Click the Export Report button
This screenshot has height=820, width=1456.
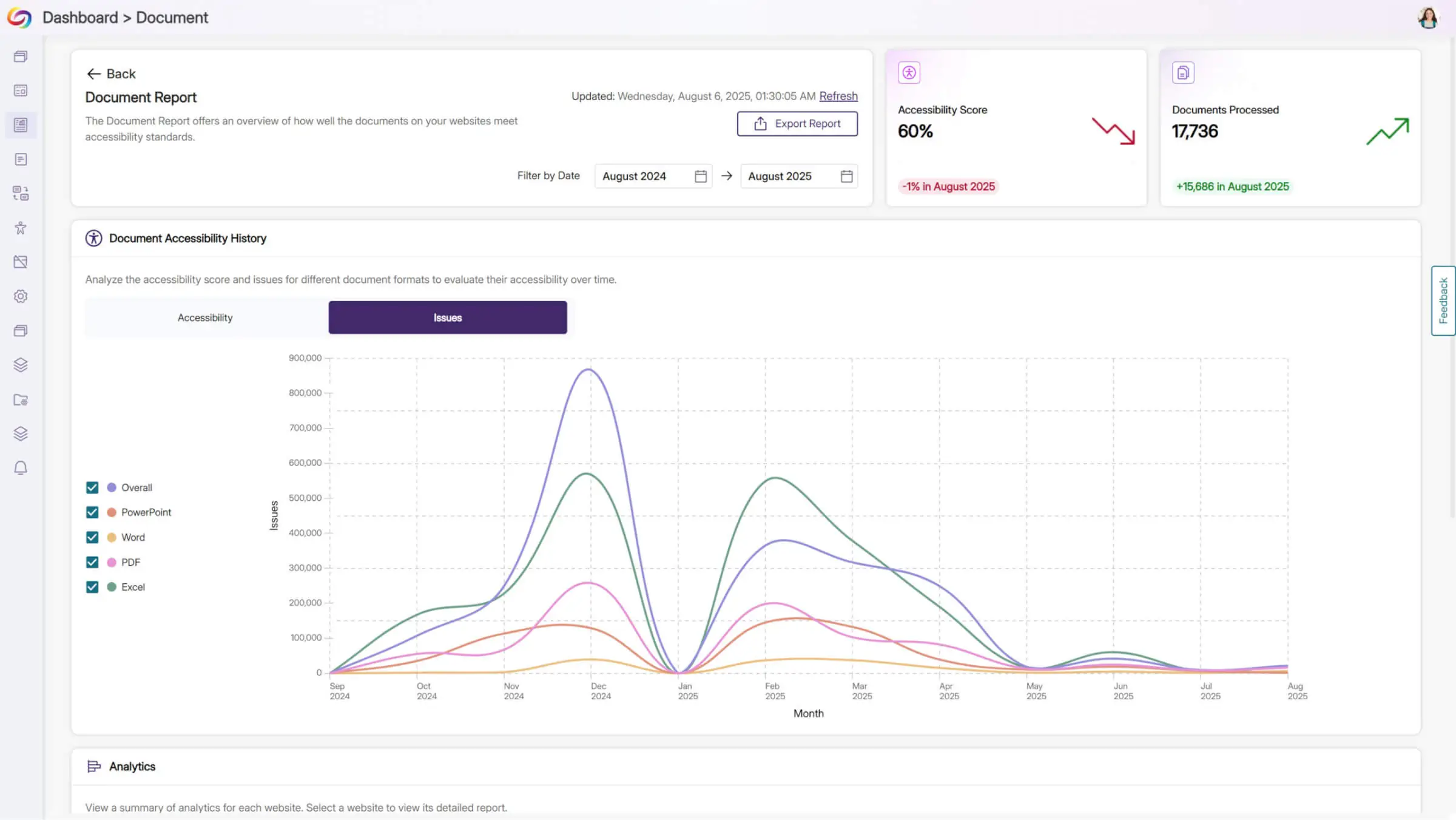tap(797, 124)
